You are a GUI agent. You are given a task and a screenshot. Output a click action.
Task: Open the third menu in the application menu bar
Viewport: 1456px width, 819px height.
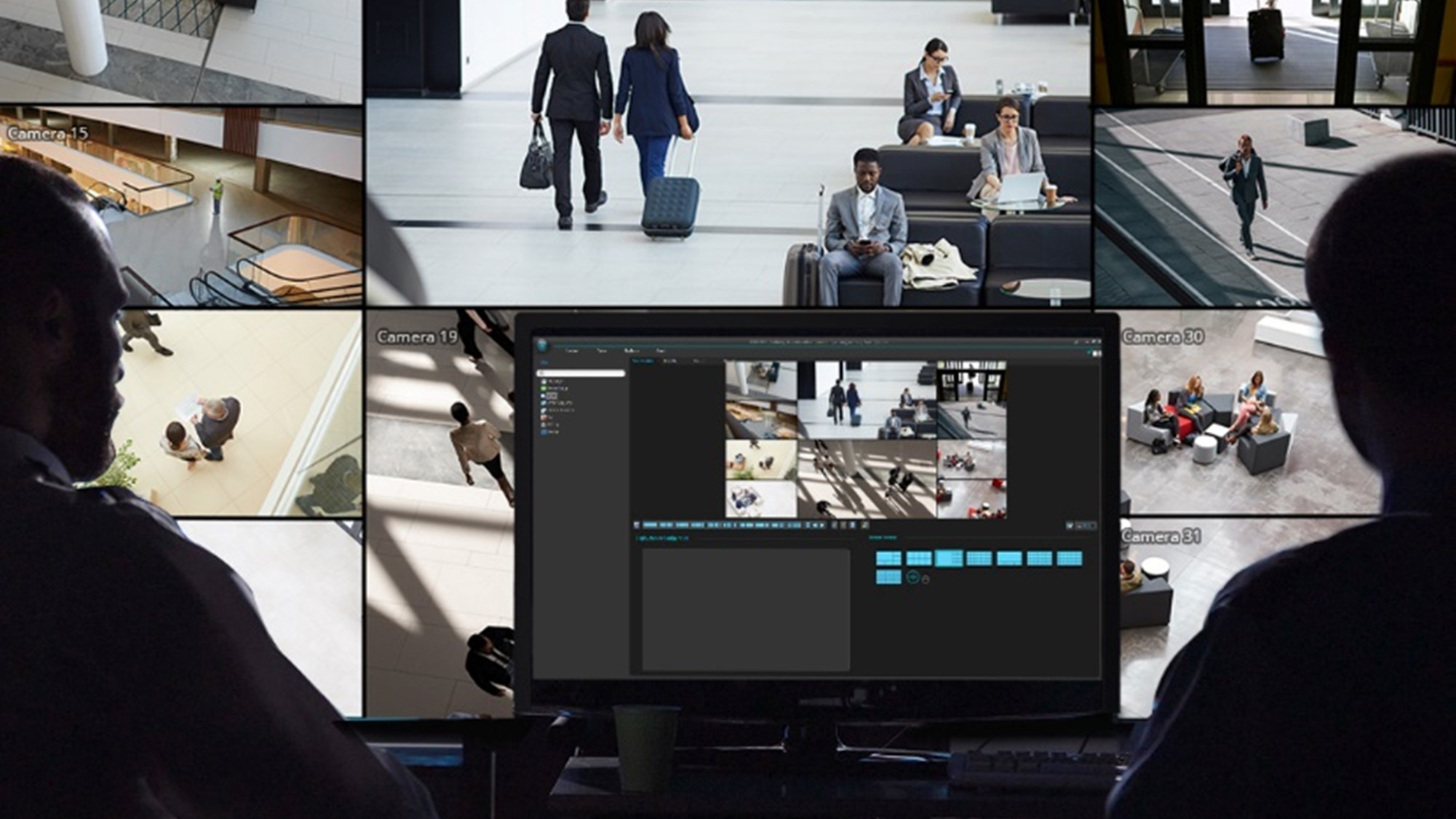pos(632,350)
